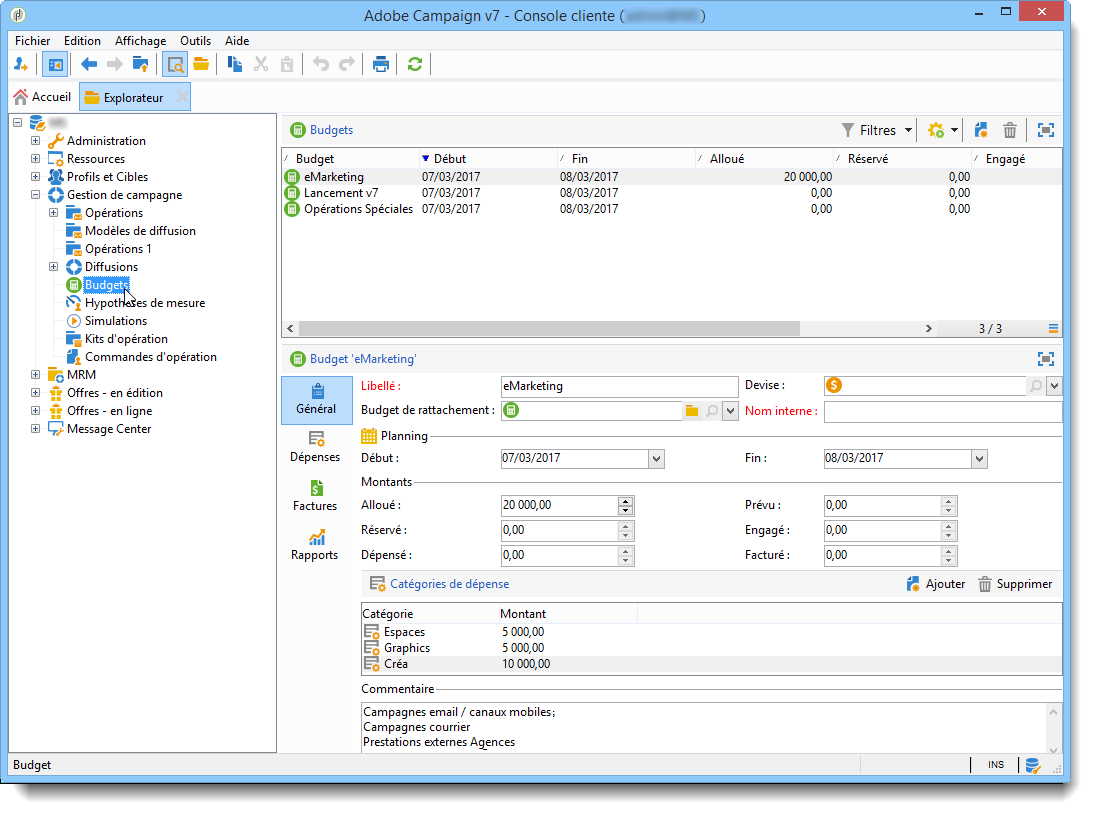Expand the Administration tree node
This screenshot has height=814, width=1093.
click(x=36, y=141)
